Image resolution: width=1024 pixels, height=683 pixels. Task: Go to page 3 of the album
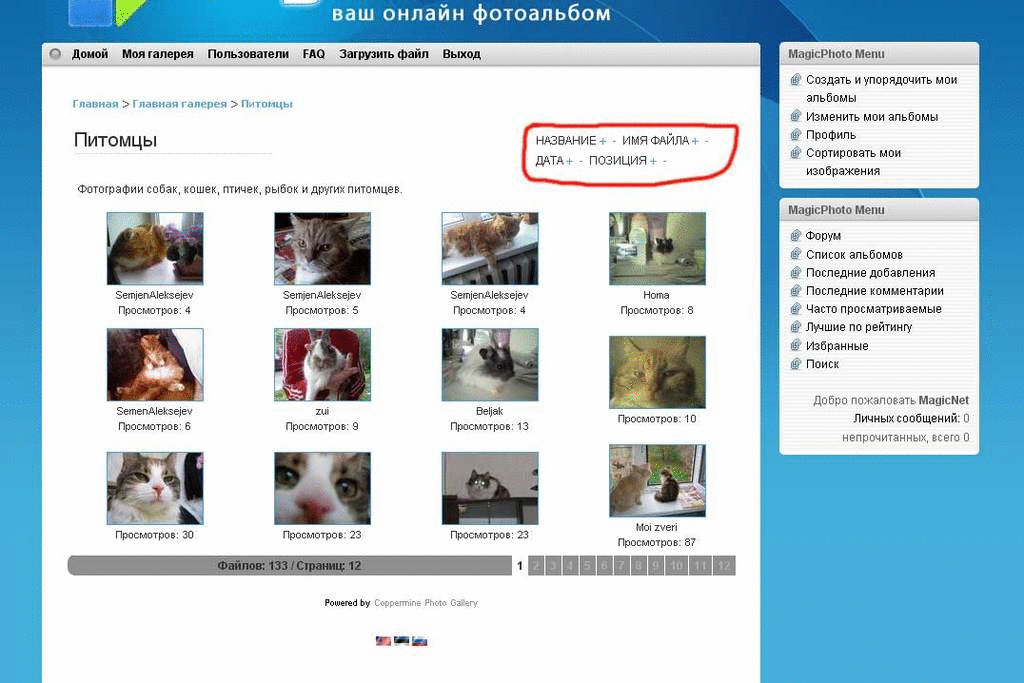[553, 565]
